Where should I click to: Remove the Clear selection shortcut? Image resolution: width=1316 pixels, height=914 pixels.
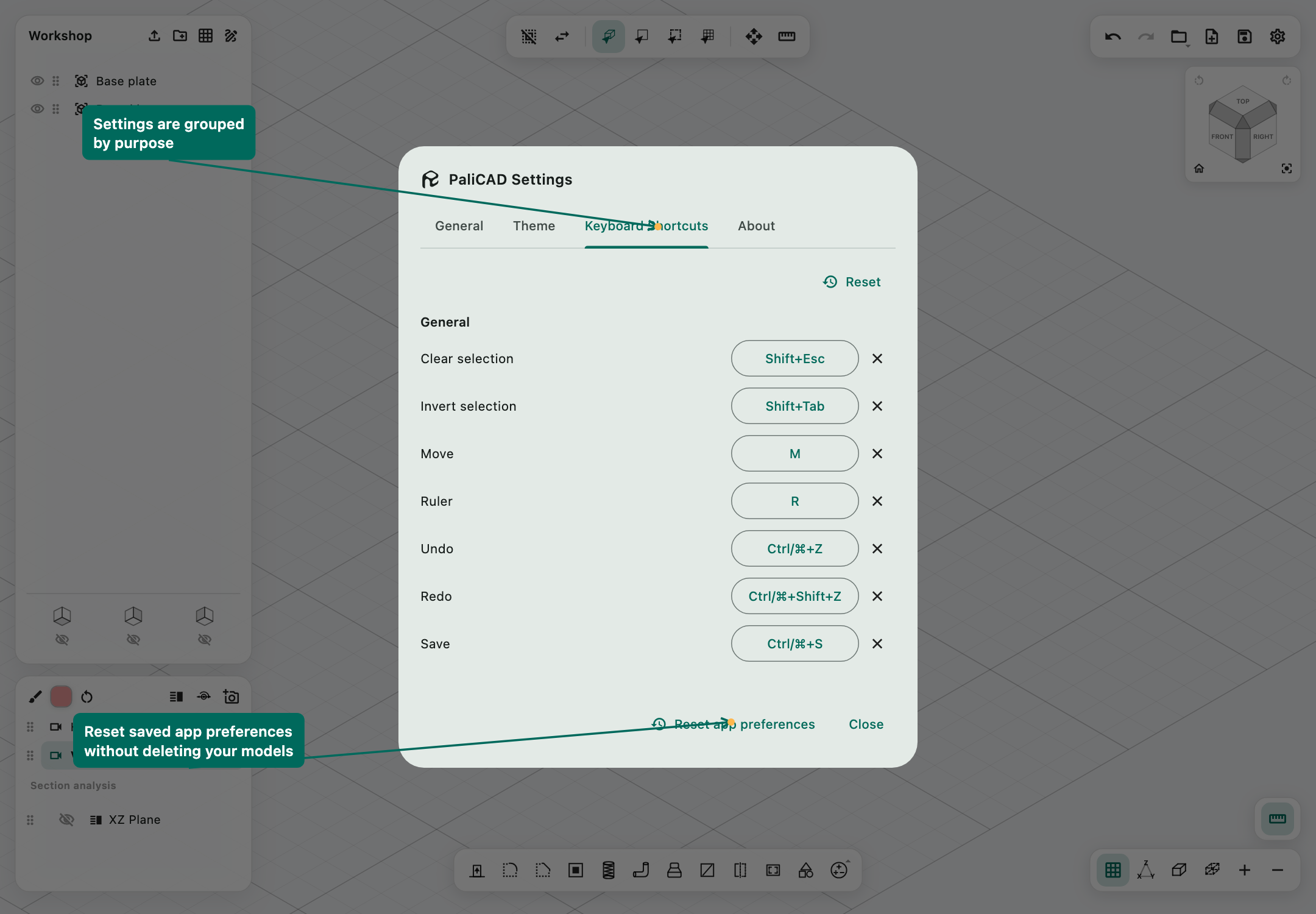click(x=877, y=358)
